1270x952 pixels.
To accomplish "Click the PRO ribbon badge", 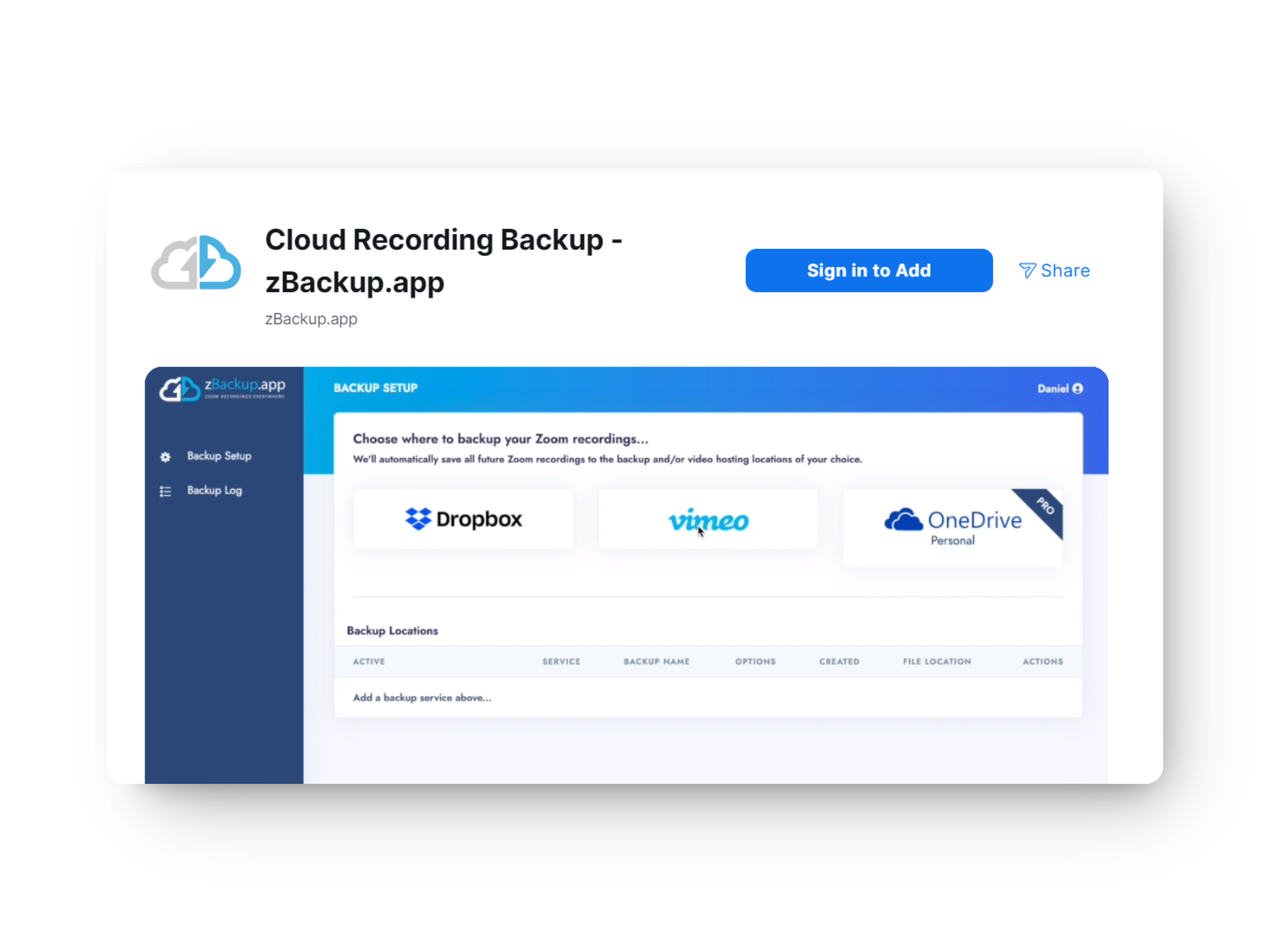I will [1046, 507].
